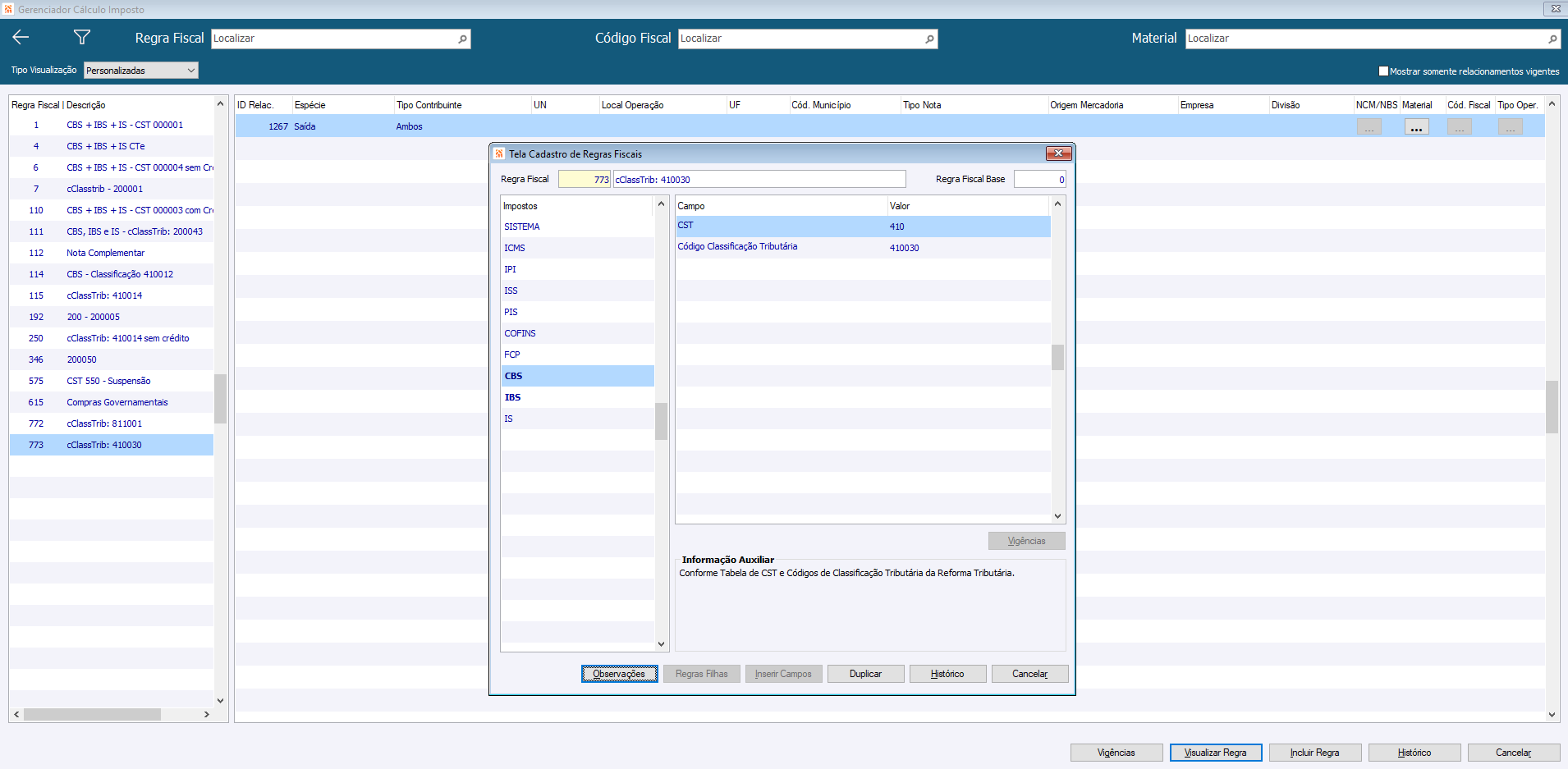Viewport: 1568px width, 769px height.
Task: Click the Origem Mercadoria column header
Action: tap(1112, 105)
